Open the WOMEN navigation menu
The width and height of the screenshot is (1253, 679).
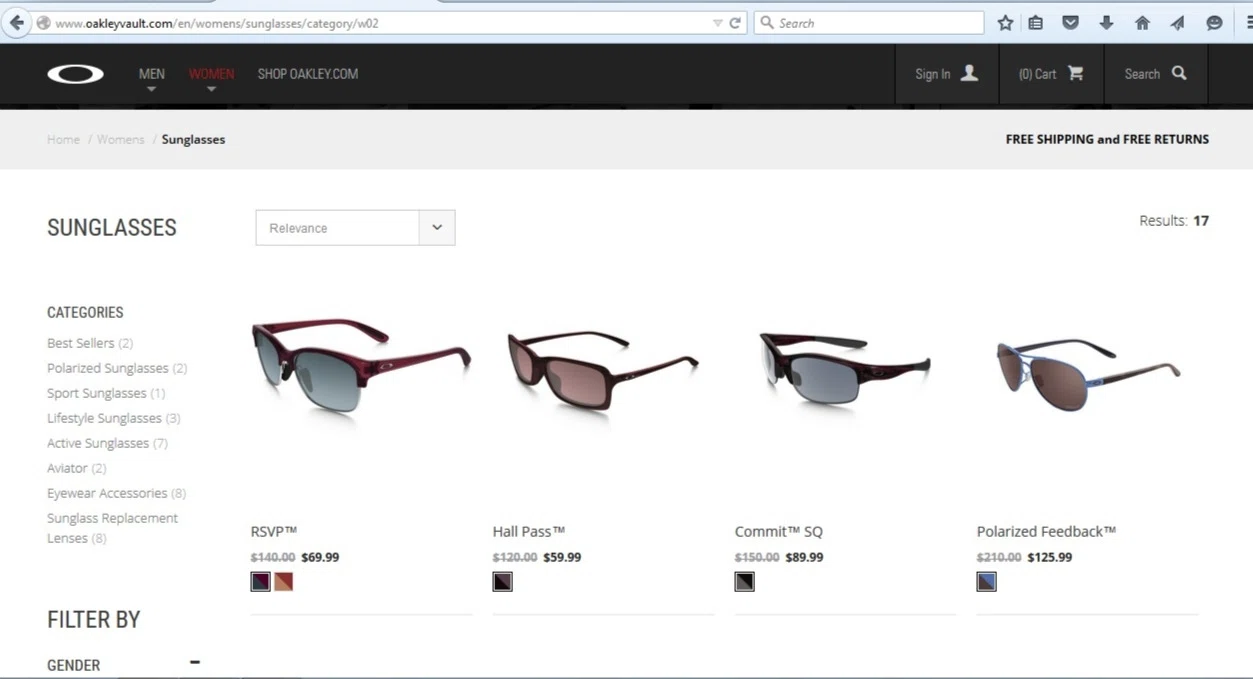click(x=211, y=74)
